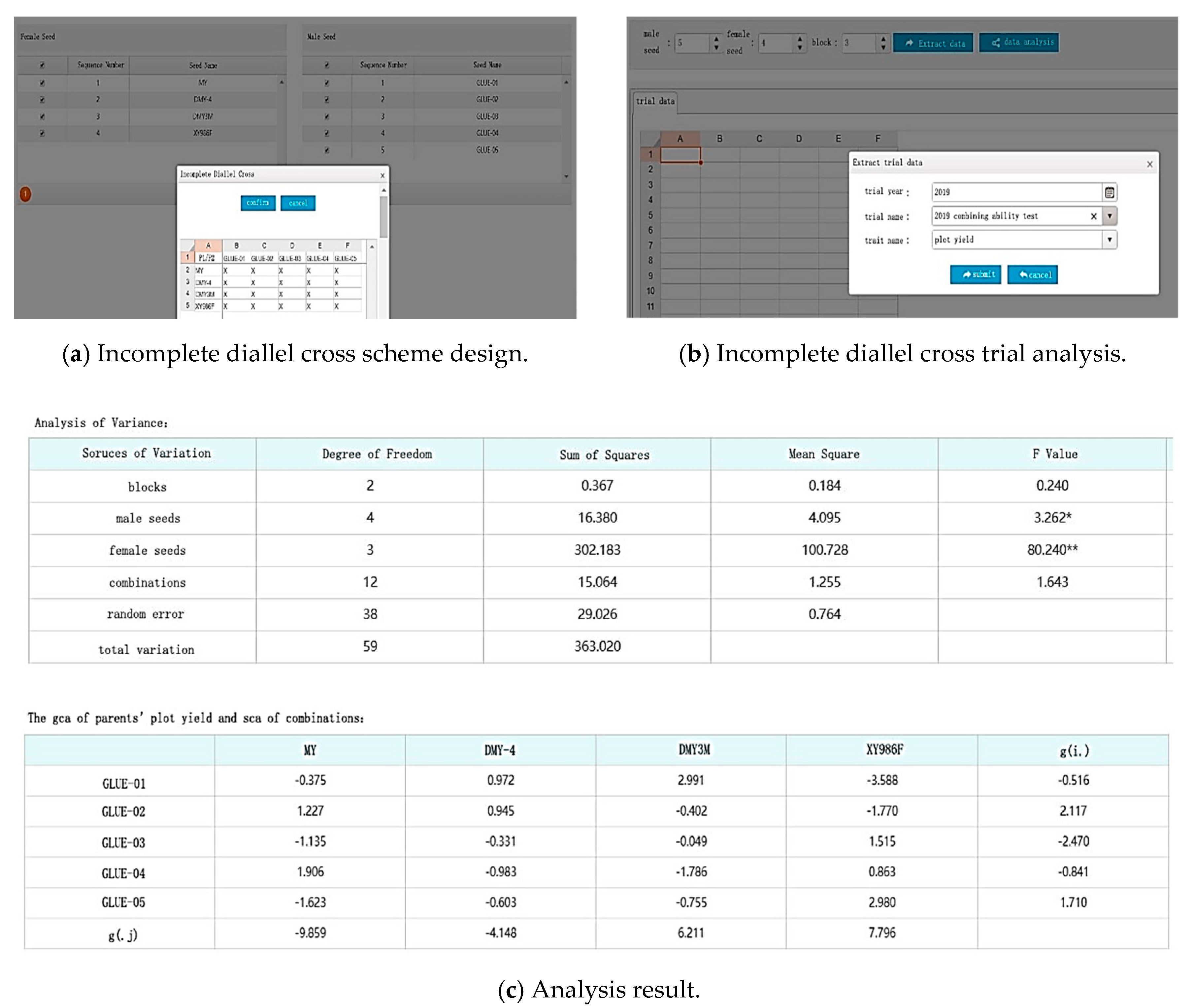
Task: Open the trial year calendar picker
Action: coord(1109,193)
